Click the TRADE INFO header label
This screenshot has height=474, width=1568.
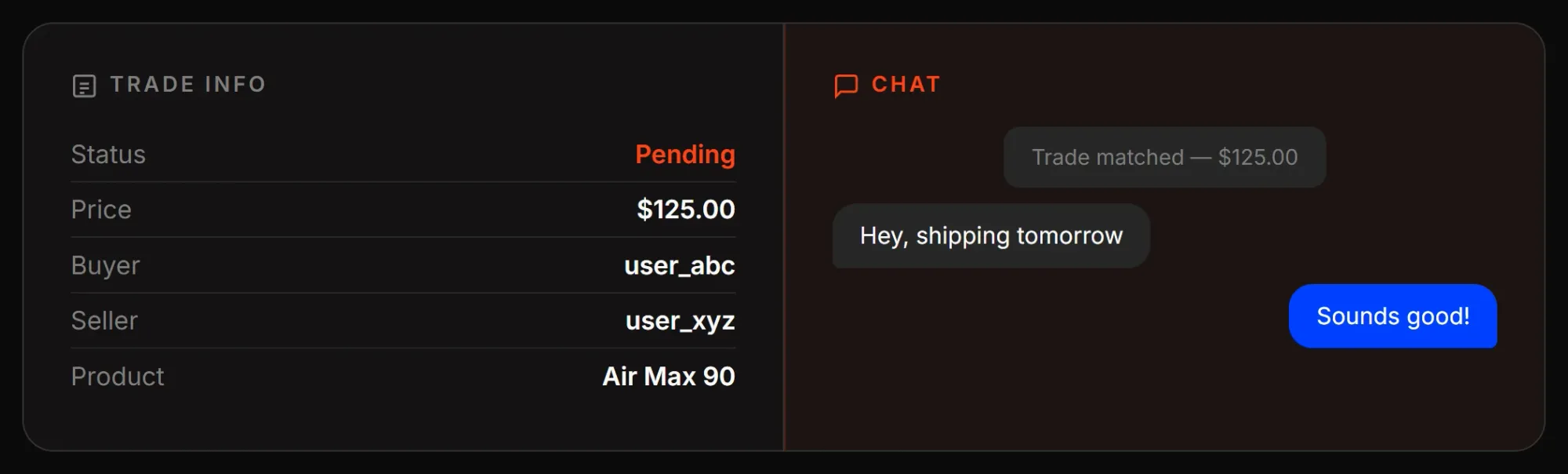189,85
